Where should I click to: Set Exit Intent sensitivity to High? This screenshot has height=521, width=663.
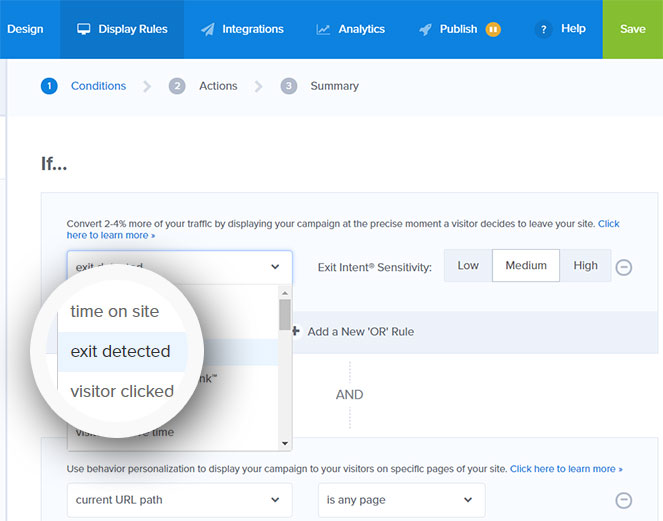(x=586, y=266)
